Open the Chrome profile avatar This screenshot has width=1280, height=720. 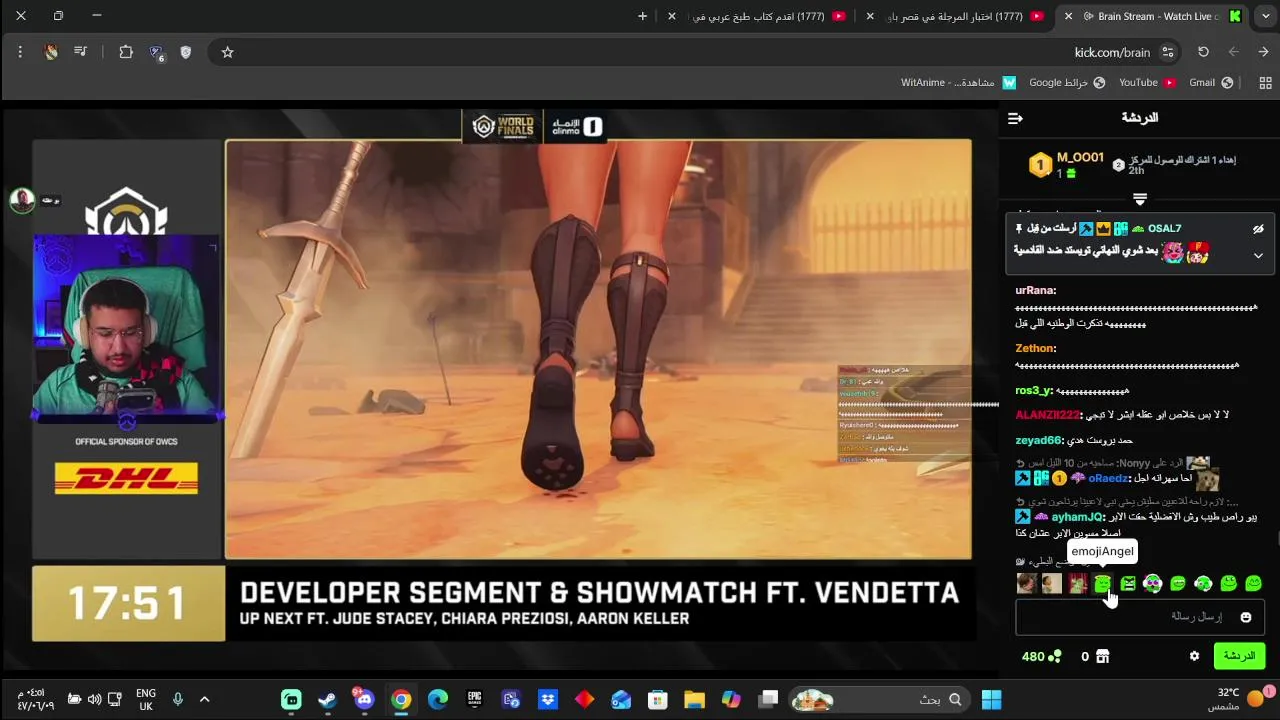pyautogui.click(x=51, y=52)
